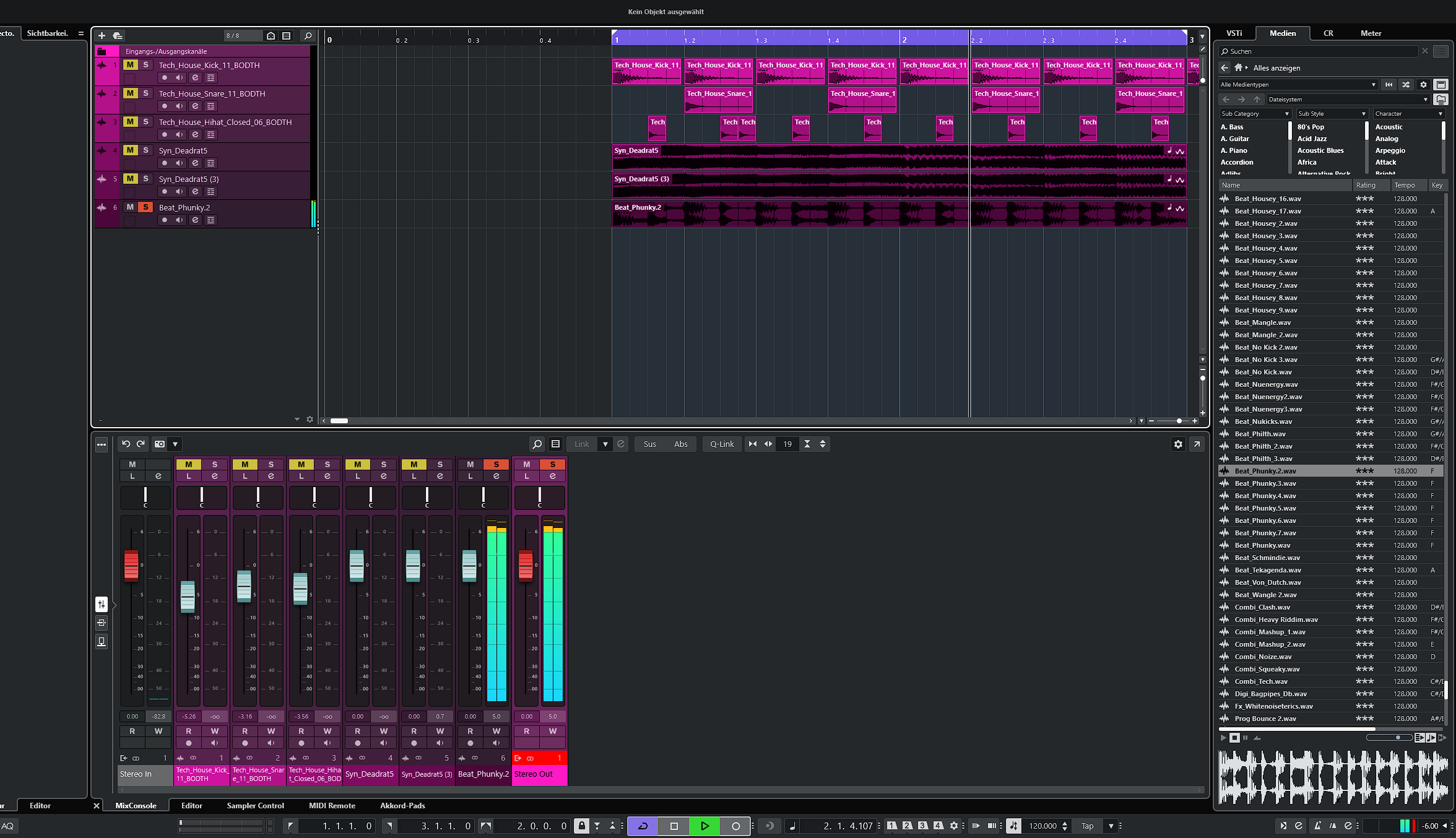This screenshot has height=838, width=1456.
Task: Toggle the cycle loop button
Action: click(x=643, y=826)
